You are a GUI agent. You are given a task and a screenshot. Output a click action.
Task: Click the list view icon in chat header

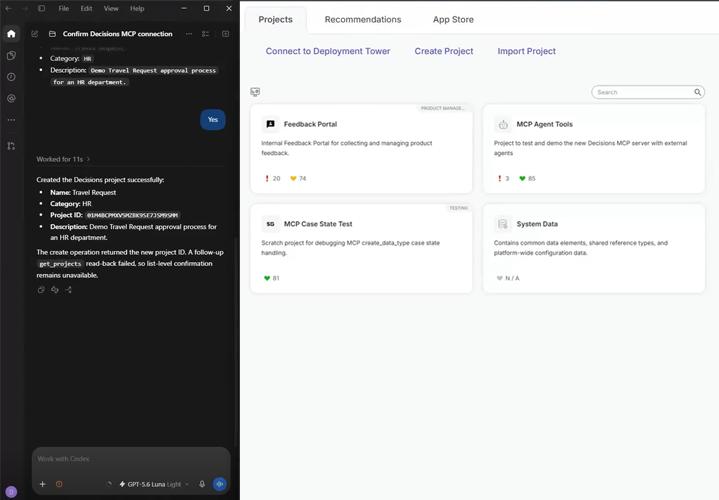[x=205, y=34]
